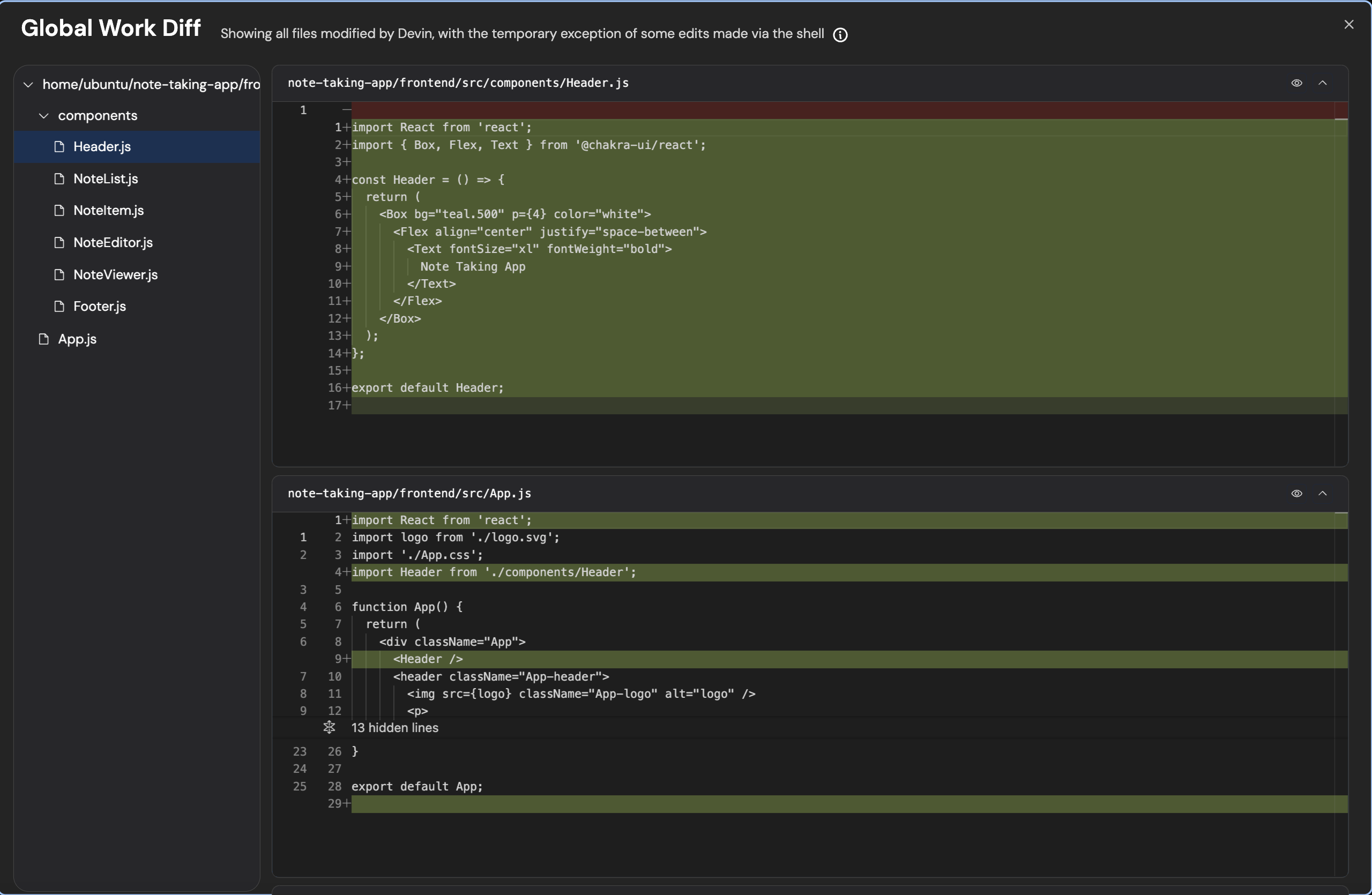Collapse the App.js diff panel
This screenshot has width=1372, height=895.
[x=1322, y=493]
